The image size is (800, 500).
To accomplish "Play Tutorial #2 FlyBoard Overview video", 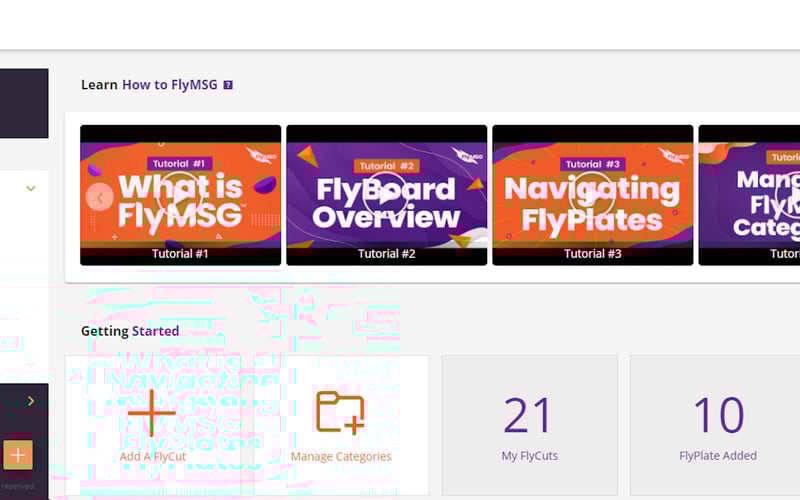I will (x=386, y=195).
